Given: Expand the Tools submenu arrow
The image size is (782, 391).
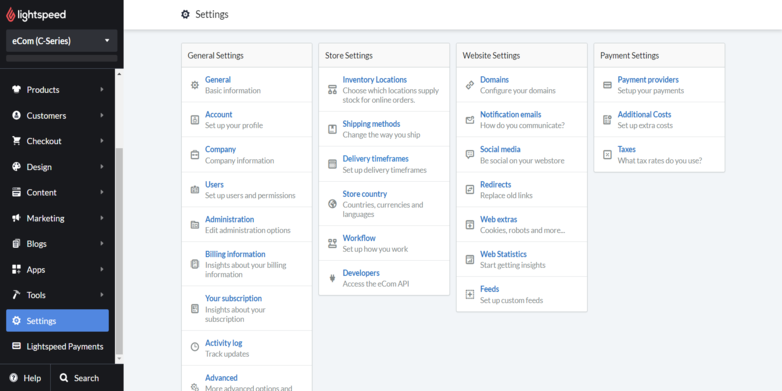Looking at the screenshot, I should [102, 295].
